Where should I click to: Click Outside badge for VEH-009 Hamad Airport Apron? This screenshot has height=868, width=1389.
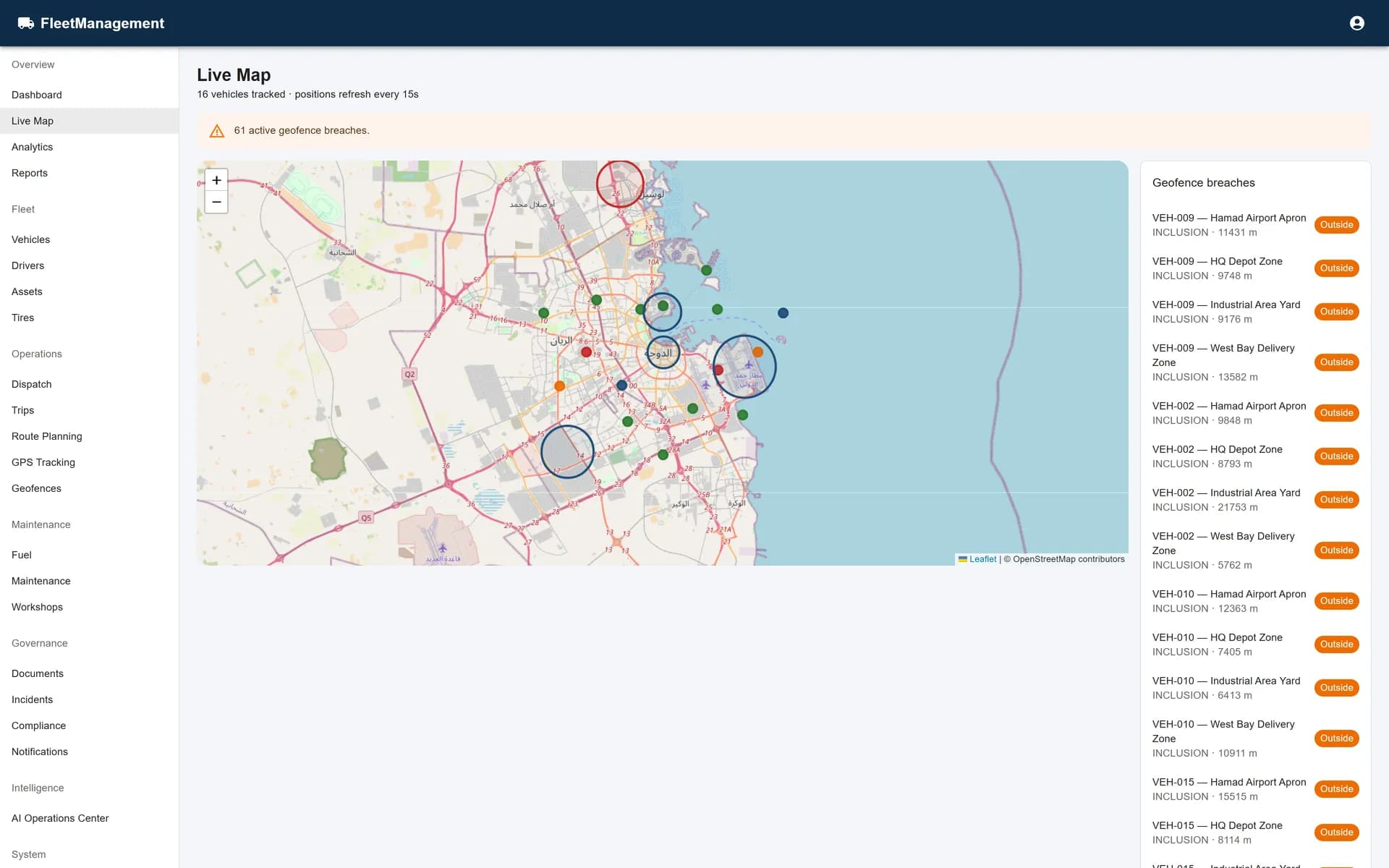click(1336, 225)
